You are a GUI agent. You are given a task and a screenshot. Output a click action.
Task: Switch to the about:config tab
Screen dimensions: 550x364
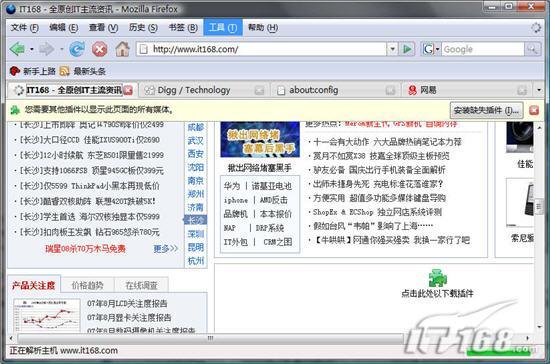(336, 90)
